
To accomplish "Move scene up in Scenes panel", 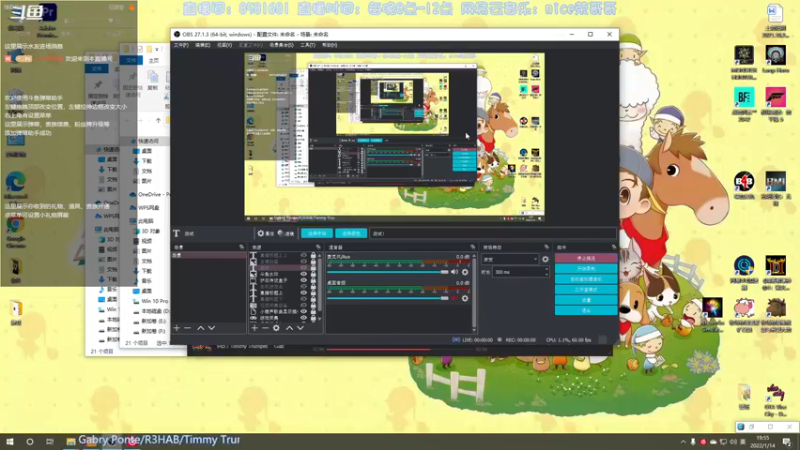I will [x=201, y=328].
